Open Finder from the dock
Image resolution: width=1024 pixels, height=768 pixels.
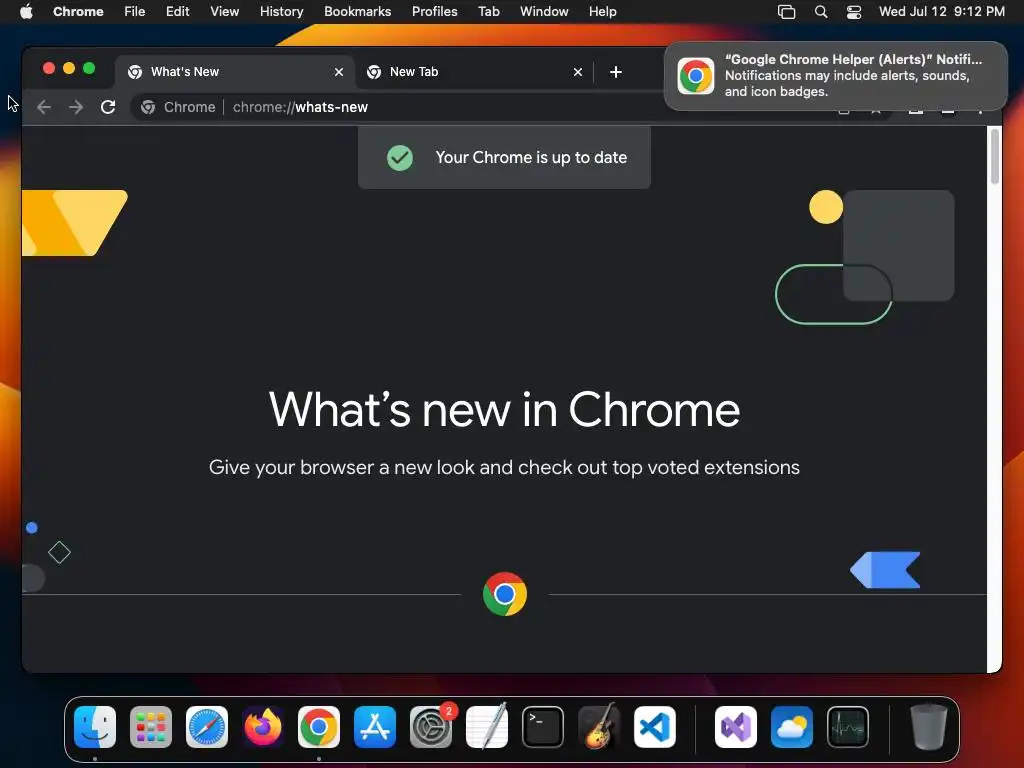point(95,727)
